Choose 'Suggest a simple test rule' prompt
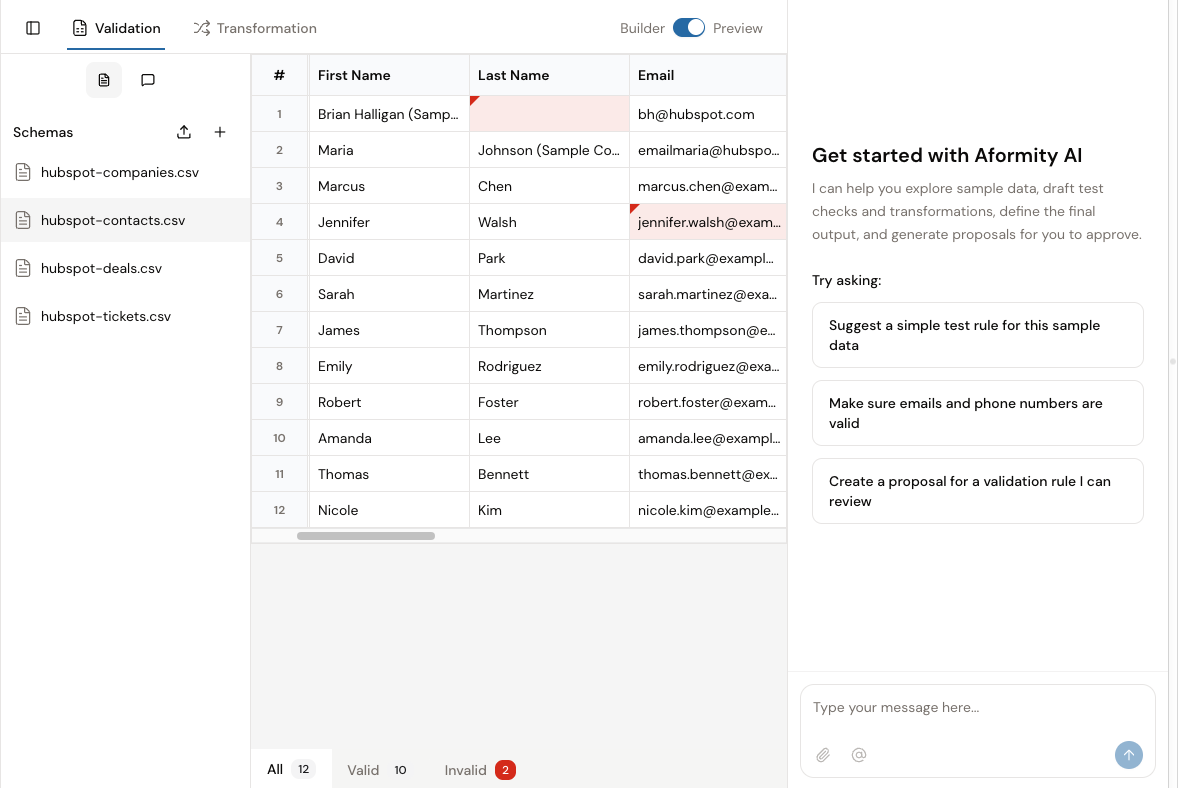 coord(977,335)
